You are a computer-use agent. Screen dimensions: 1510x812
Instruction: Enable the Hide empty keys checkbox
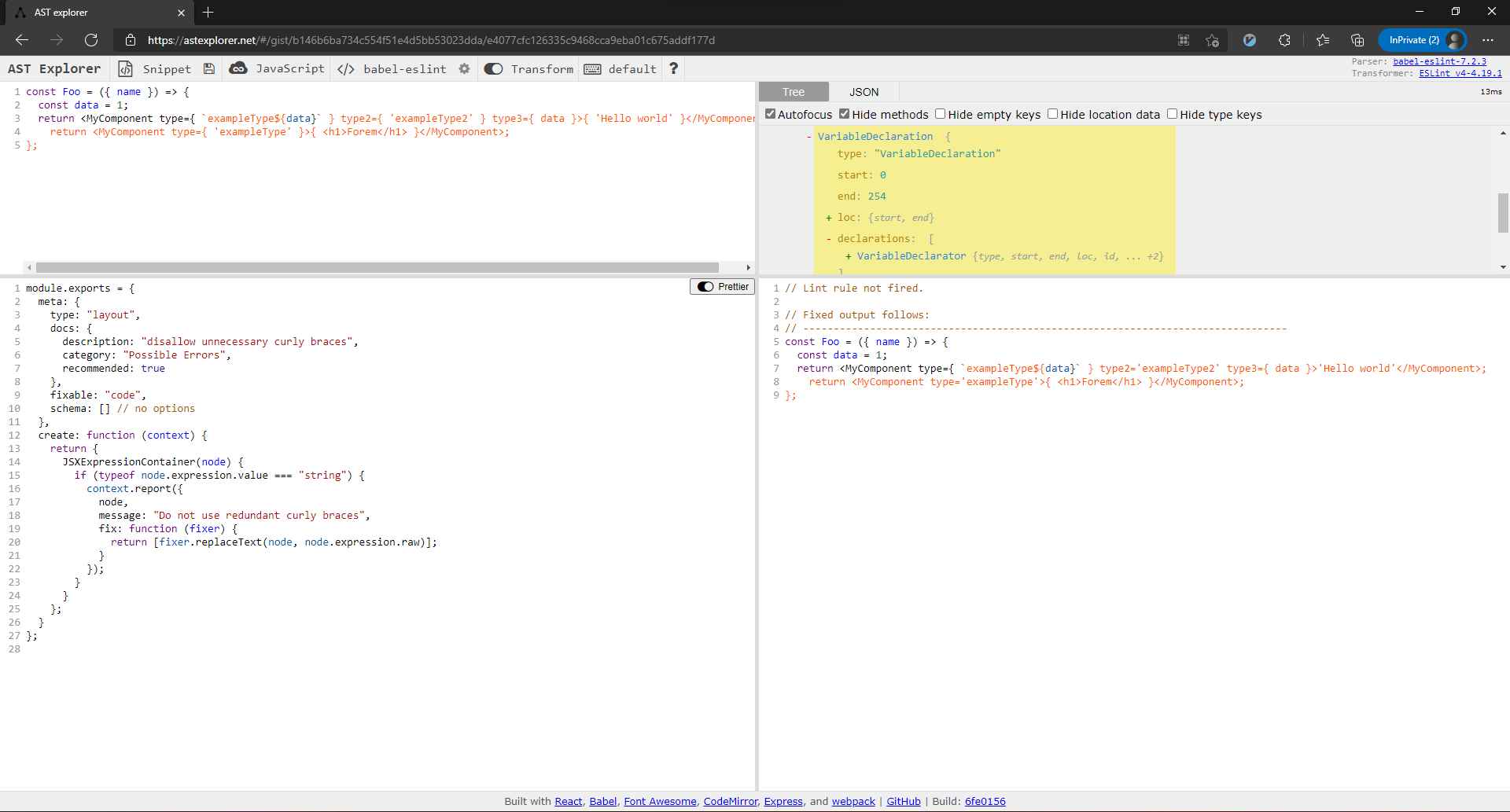(x=941, y=114)
